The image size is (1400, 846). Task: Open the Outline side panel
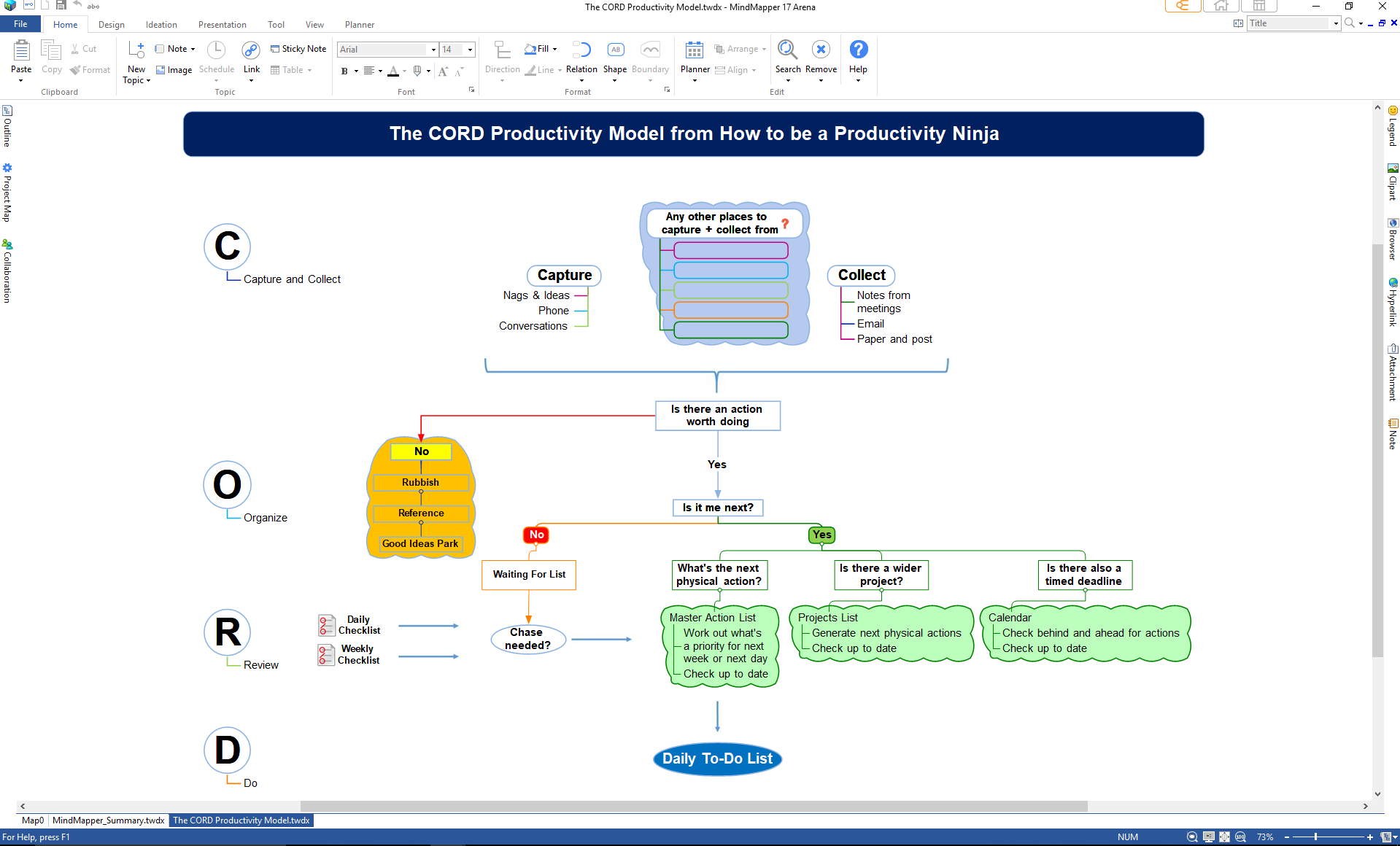pos(7,126)
